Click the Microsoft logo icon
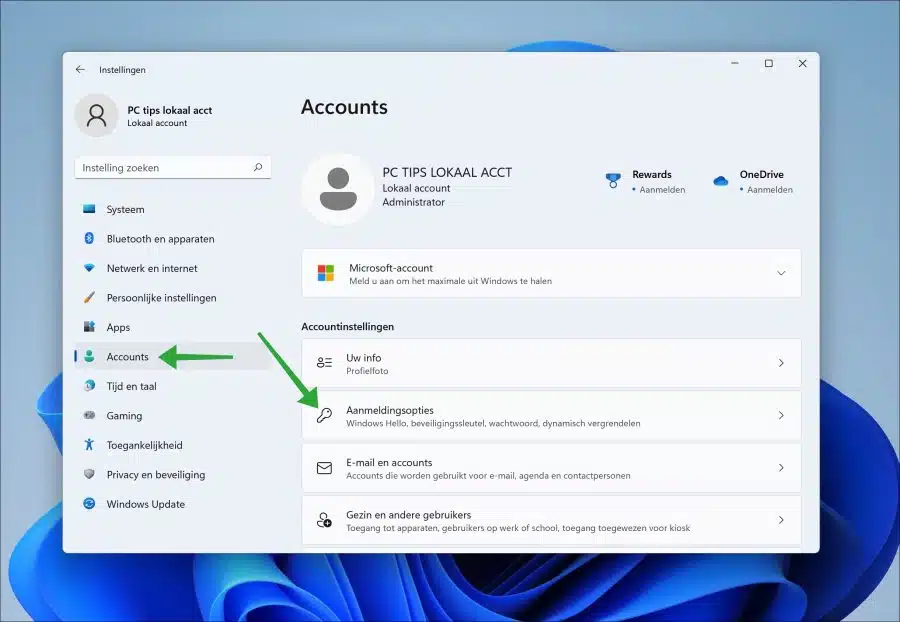The height and width of the screenshot is (622, 900). click(x=325, y=273)
